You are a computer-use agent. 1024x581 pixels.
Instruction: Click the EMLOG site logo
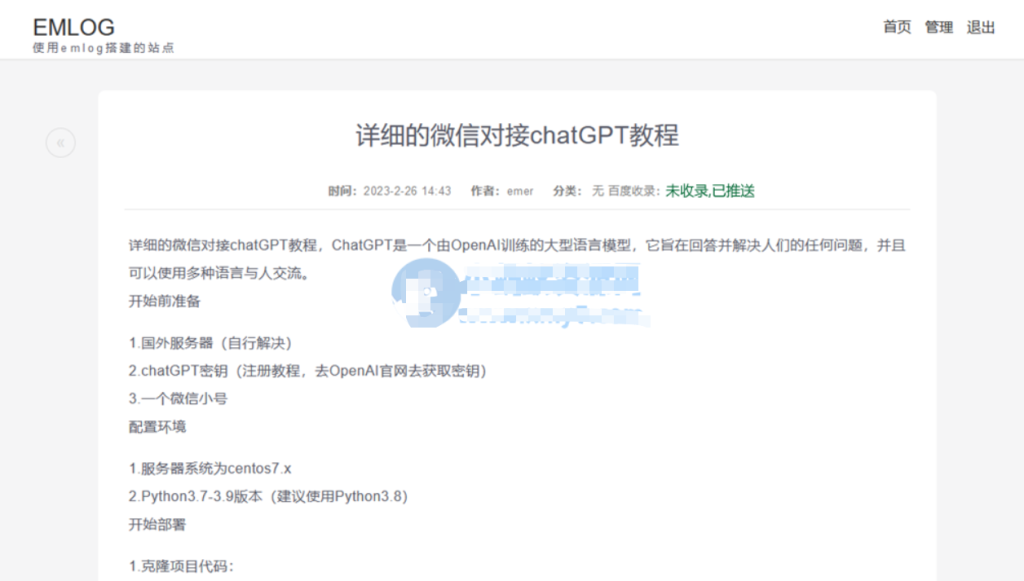click(73, 26)
